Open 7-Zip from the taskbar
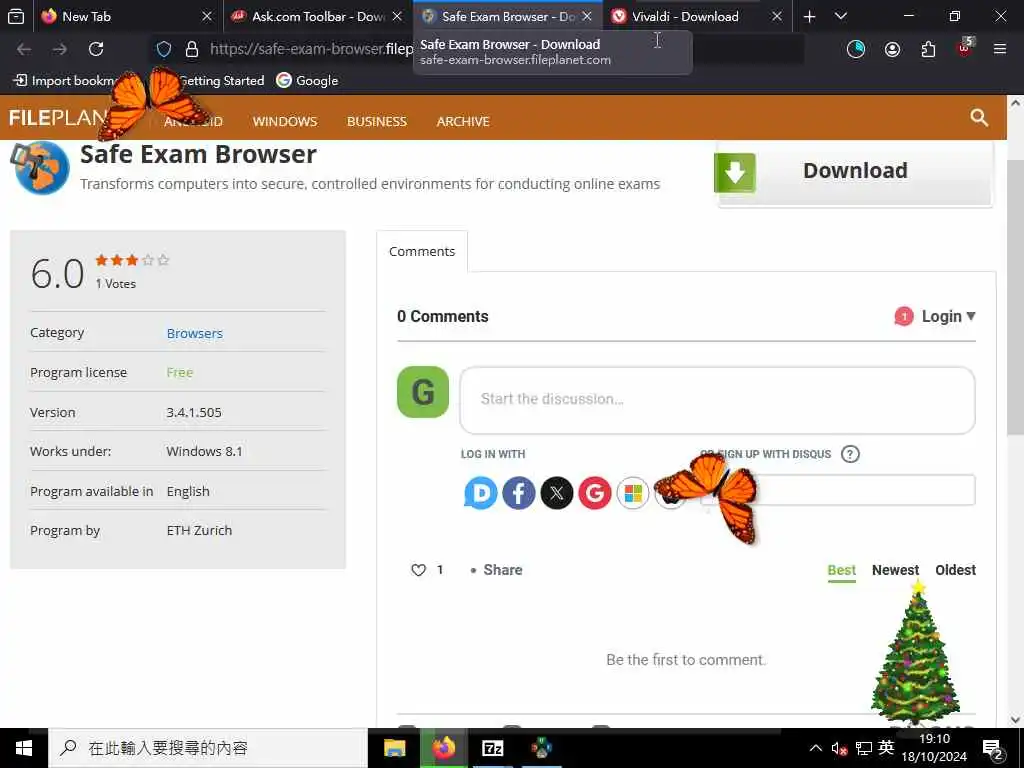1024x768 pixels. [492, 748]
